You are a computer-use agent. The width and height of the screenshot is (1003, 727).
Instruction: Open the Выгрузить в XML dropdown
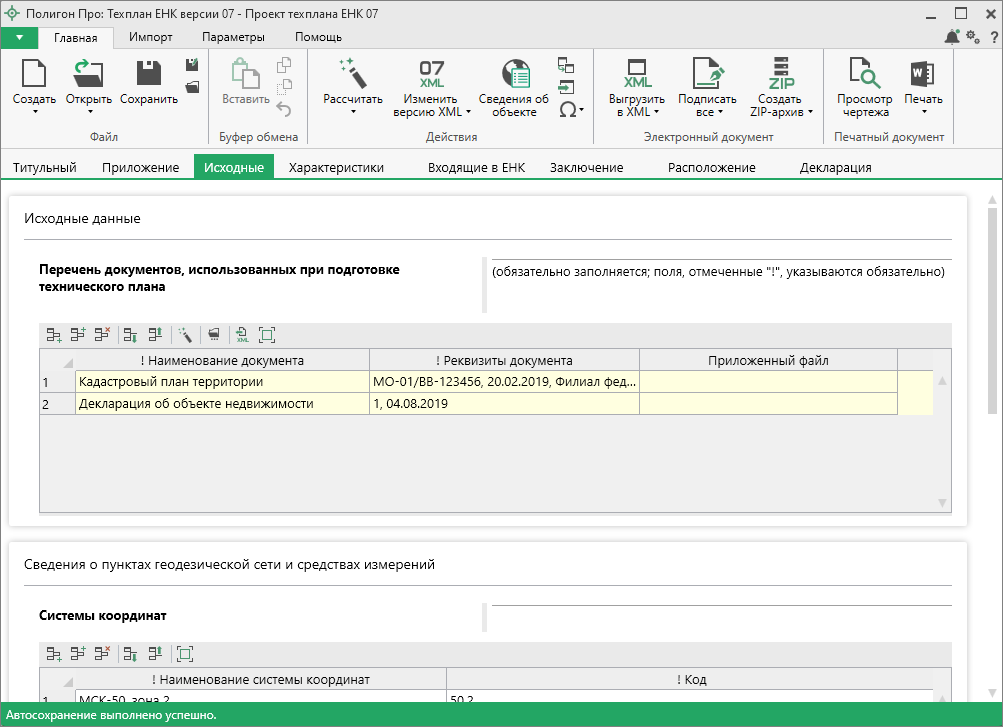click(655, 112)
